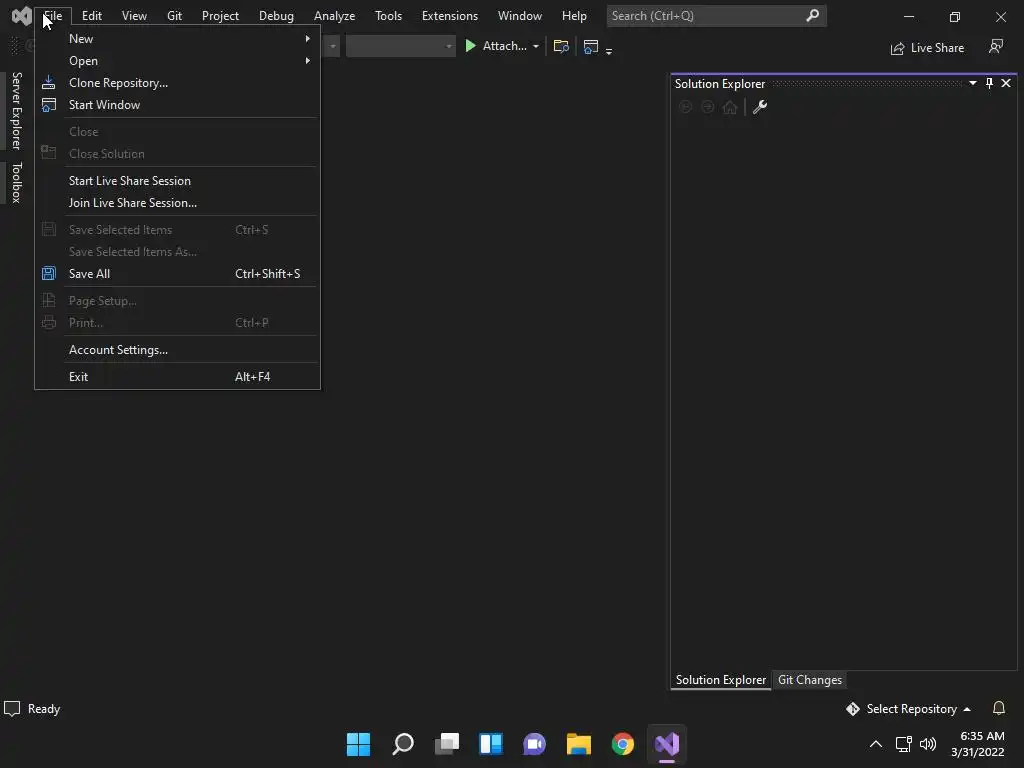
Task: Click the Solution Explorer wrench properties icon
Action: tap(760, 107)
